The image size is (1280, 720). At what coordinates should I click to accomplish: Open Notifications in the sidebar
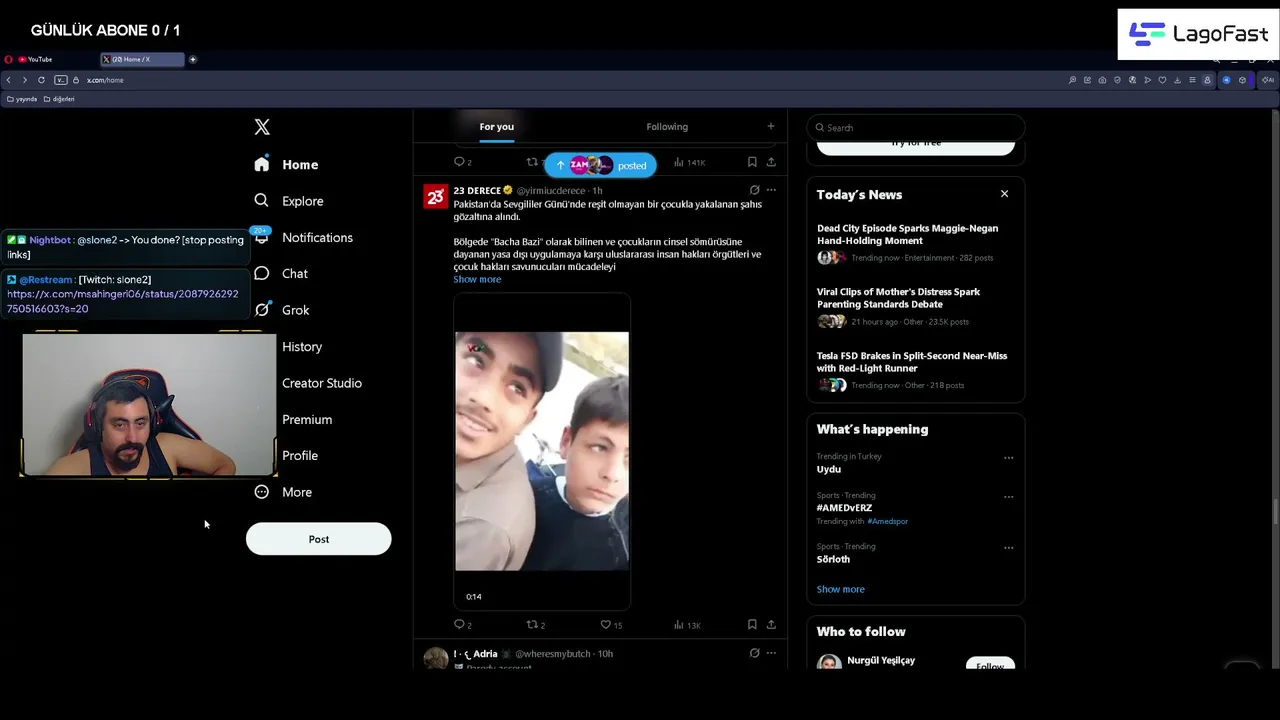click(x=303, y=237)
